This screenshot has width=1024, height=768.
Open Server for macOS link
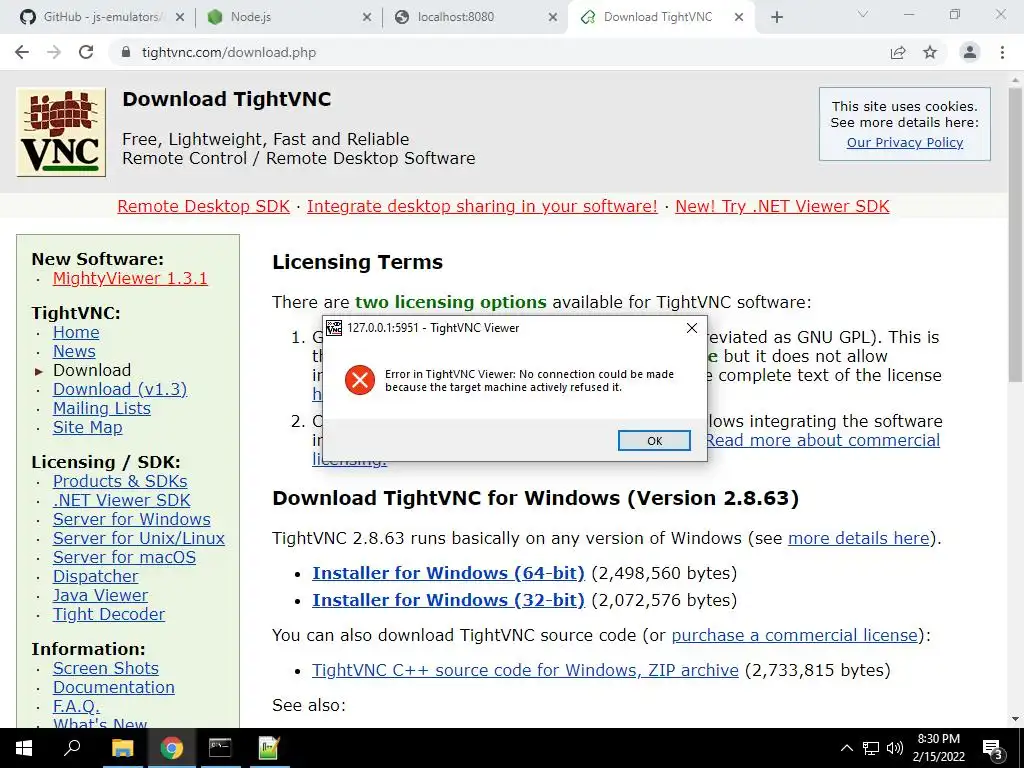(124, 557)
